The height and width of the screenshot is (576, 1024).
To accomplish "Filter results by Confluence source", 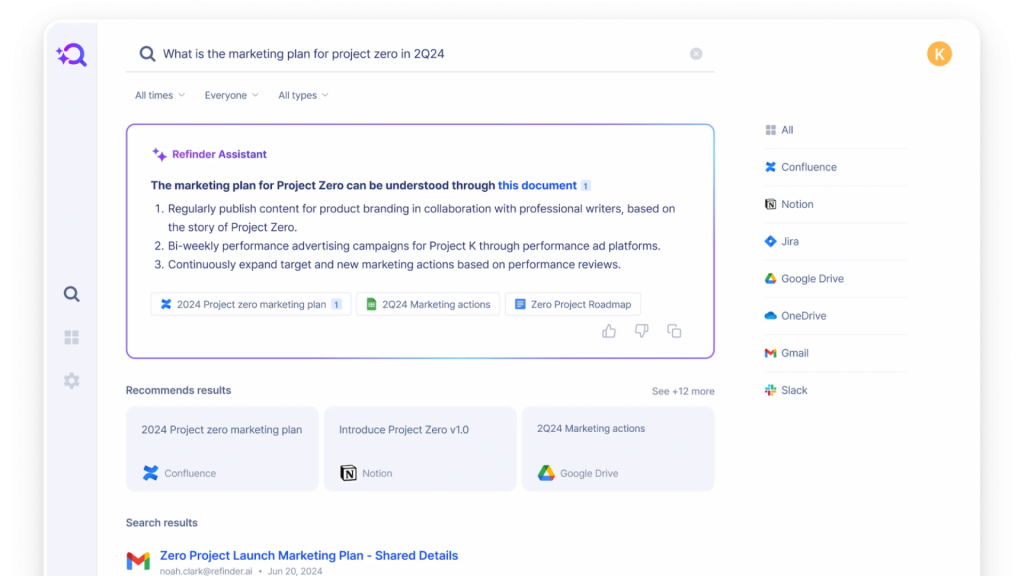I will point(808,167).
